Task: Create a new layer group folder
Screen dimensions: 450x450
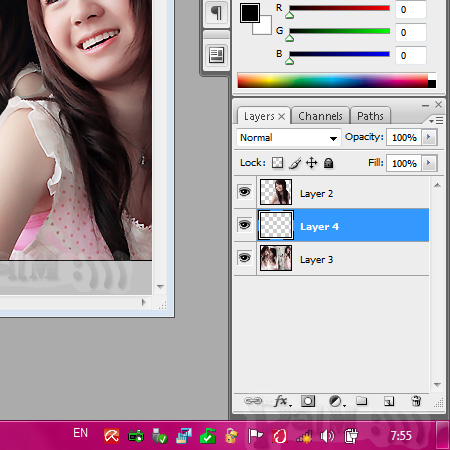Action: pos(362,401)
